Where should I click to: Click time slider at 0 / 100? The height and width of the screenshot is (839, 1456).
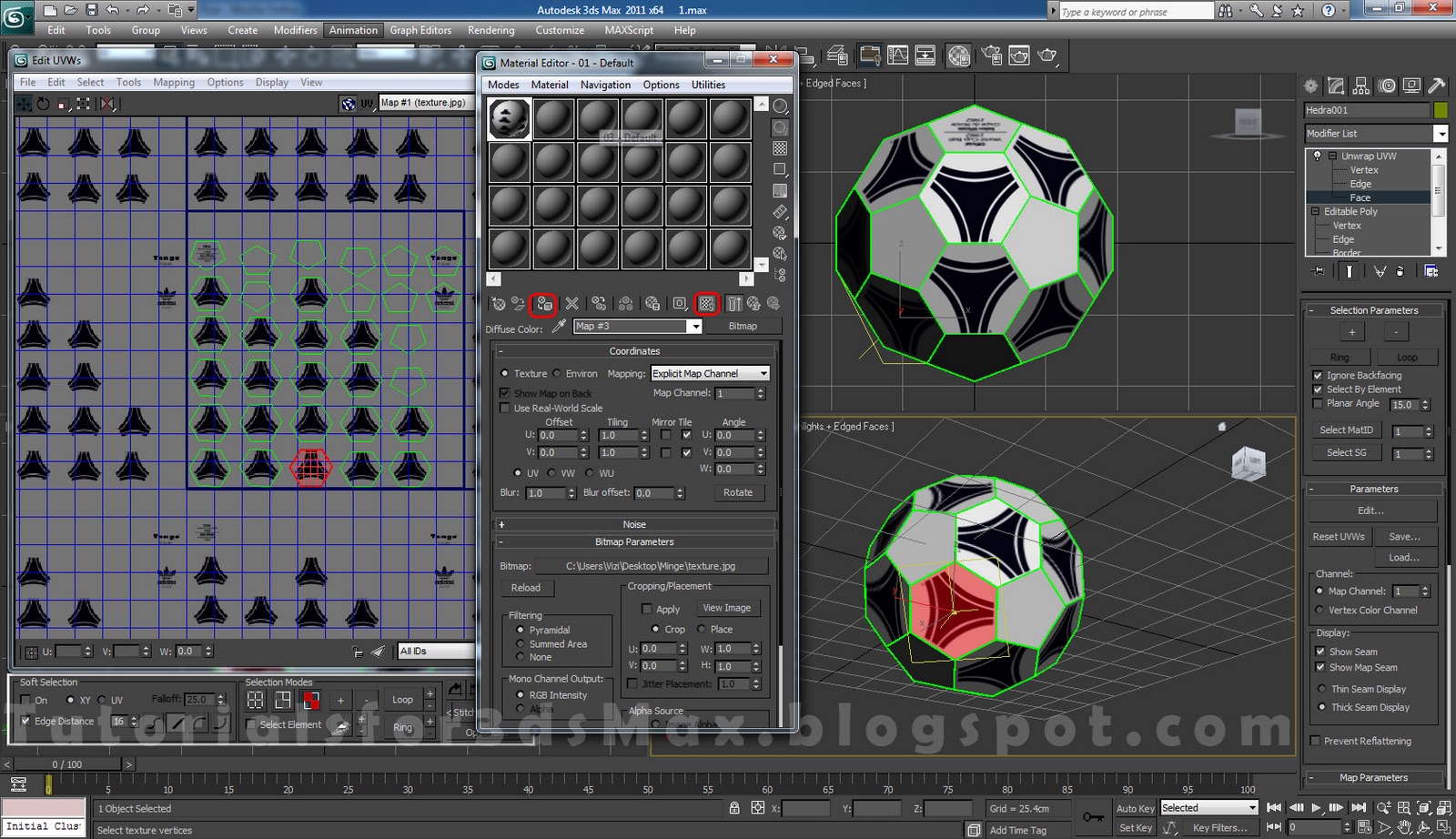pos(67,764)
